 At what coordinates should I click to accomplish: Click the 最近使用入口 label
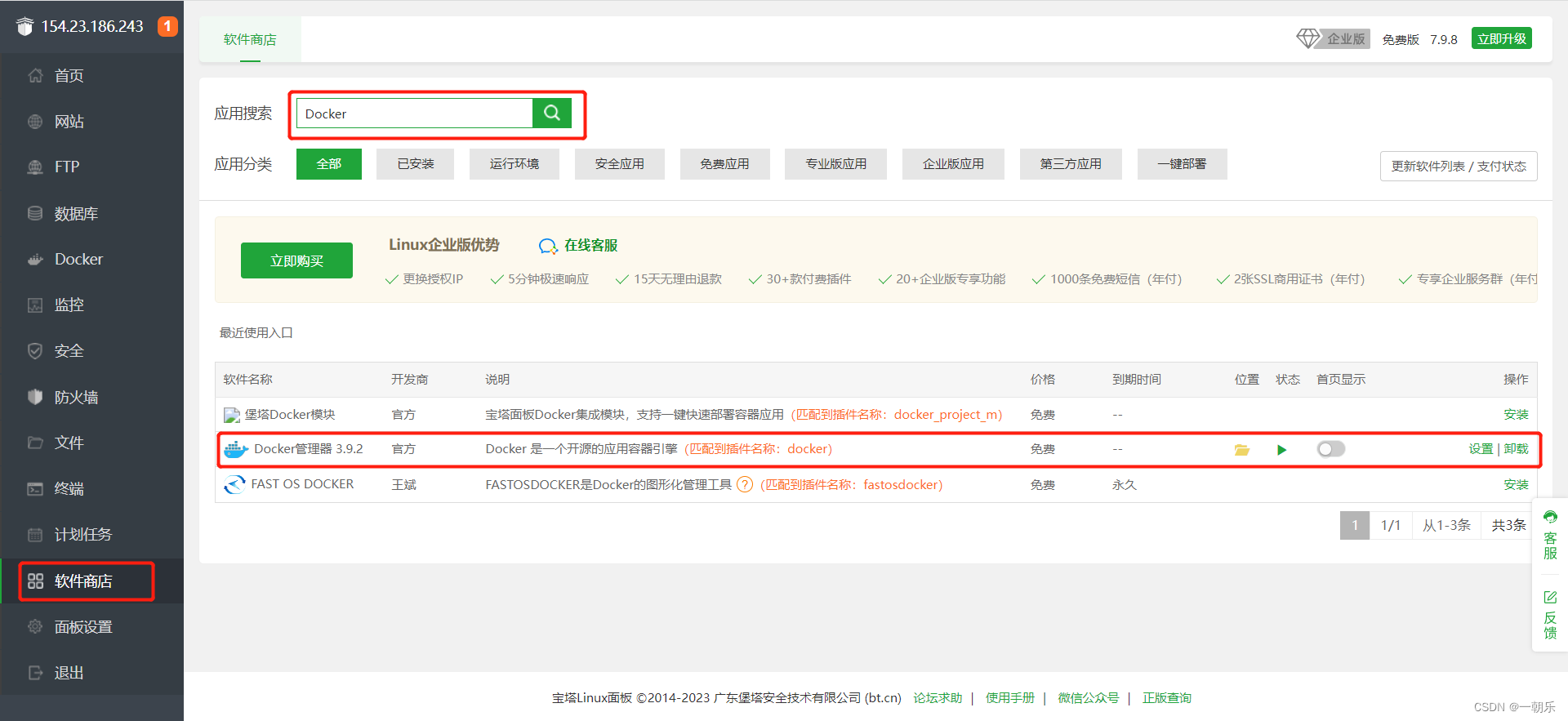(x=256, y=333)
